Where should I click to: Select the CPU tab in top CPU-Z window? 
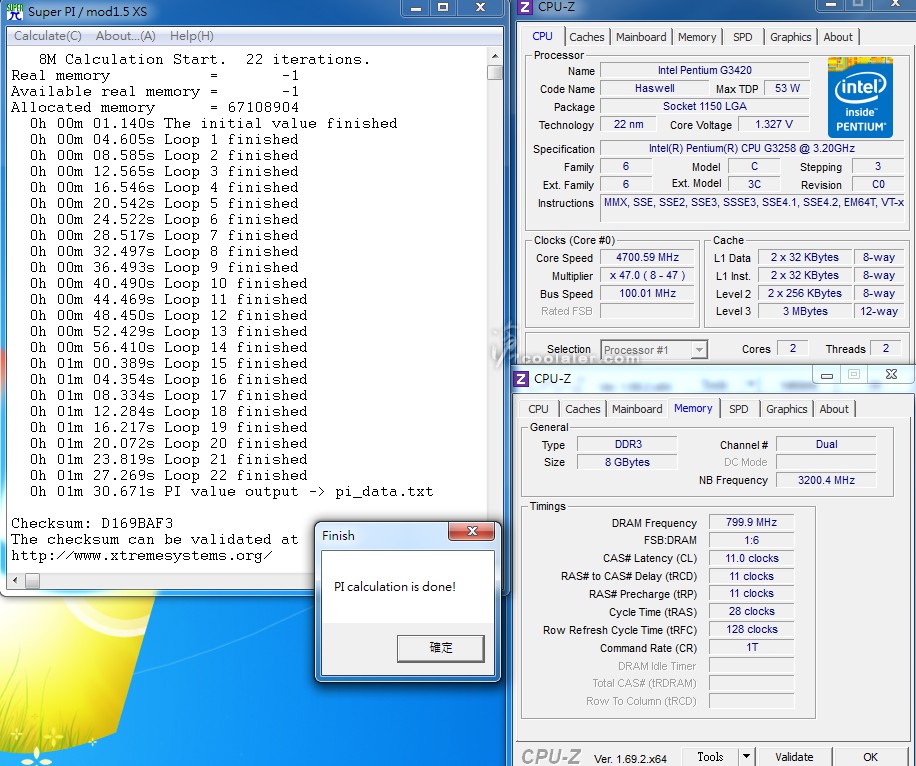coord(542,36)
